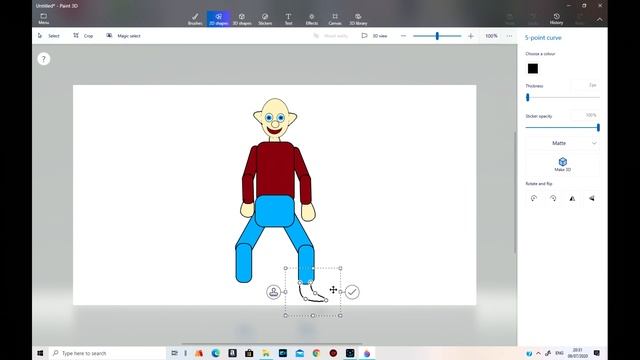Collapse the top ribbon with the chevron
The image size is (640, 360).
[x=599, y=19]
